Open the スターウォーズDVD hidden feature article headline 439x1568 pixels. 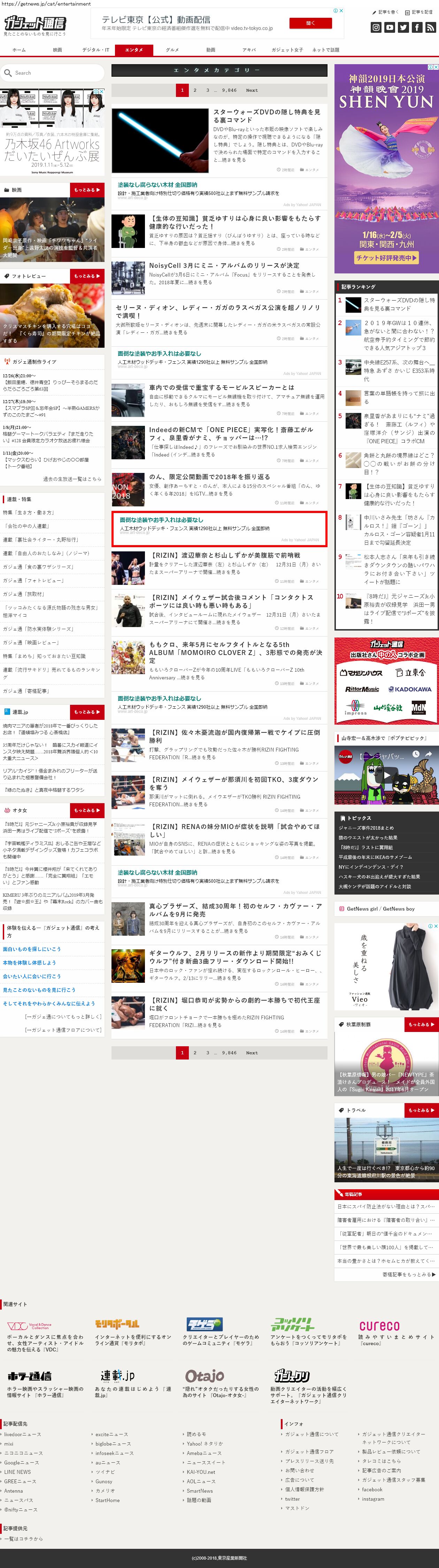(x=267, y=116)
